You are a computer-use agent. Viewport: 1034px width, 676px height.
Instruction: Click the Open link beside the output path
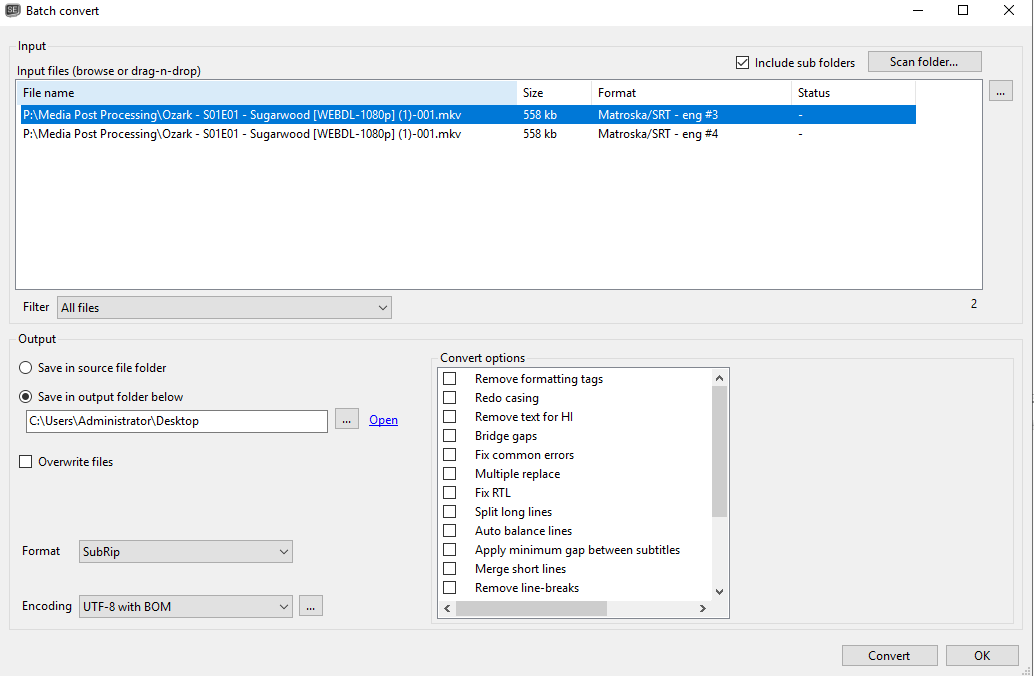[383, 419]
